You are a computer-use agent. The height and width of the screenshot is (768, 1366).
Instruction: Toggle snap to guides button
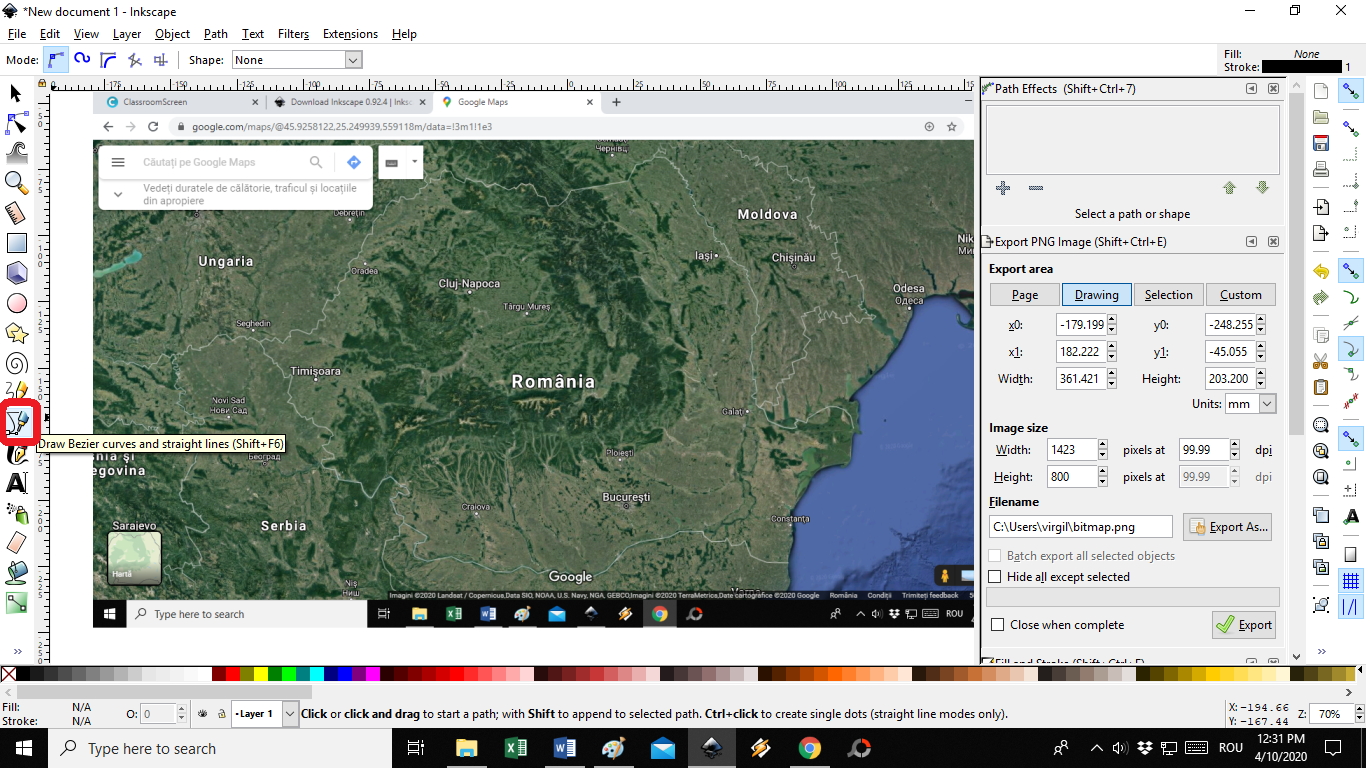coord(1351,606)
